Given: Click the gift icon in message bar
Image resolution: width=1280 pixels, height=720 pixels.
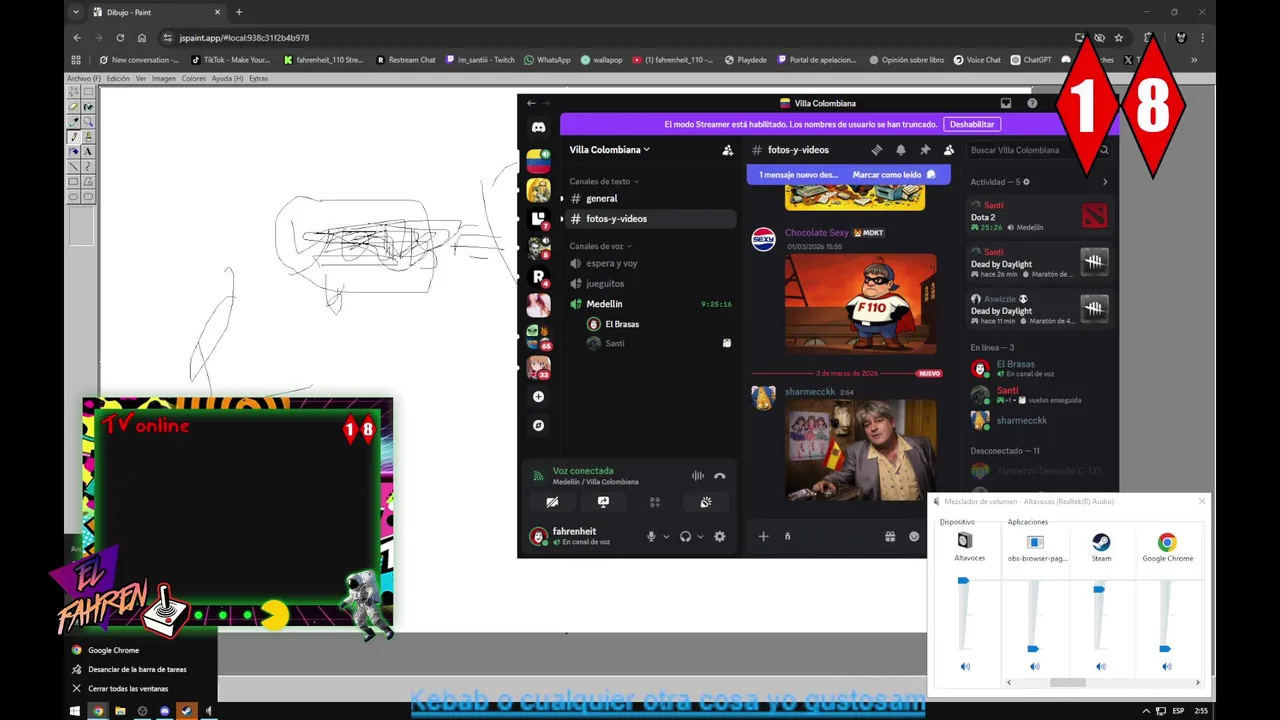Looking at the screenshot, I should pos(890,537).
